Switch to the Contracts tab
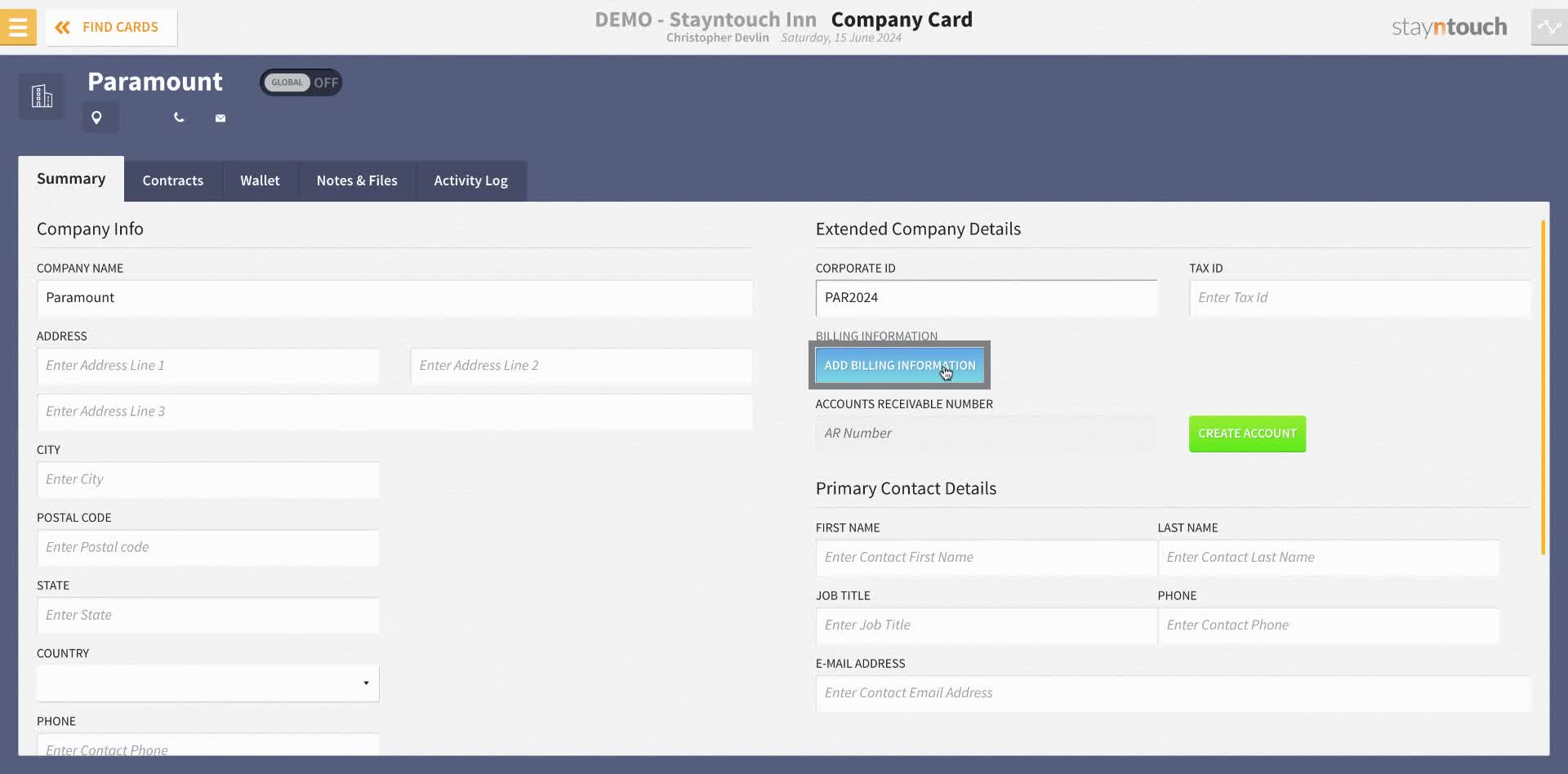The image size is (1568, 774). click(173, 180)
